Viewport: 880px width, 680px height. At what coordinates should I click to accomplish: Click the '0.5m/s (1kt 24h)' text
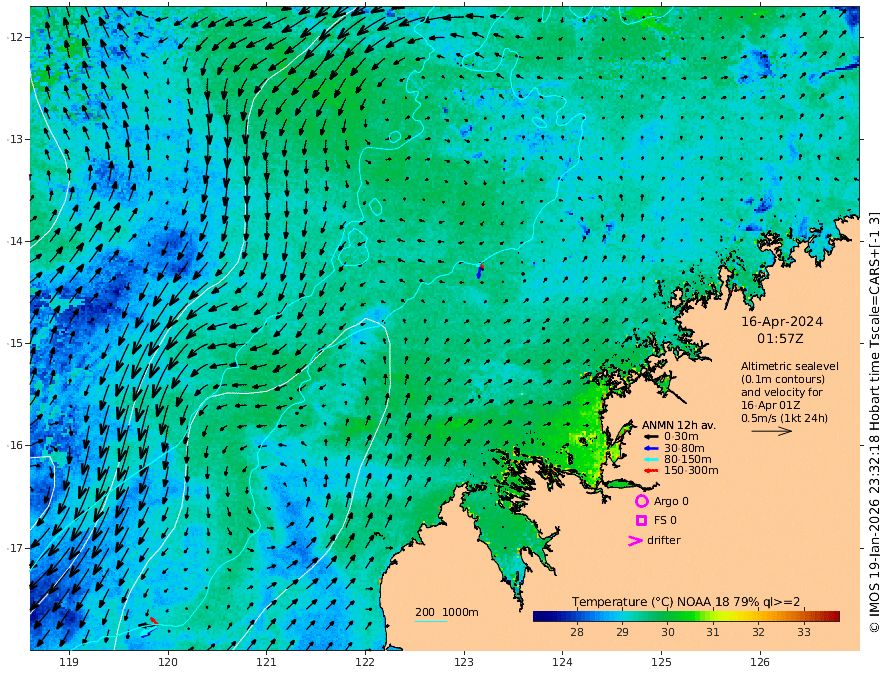point(785,418)
